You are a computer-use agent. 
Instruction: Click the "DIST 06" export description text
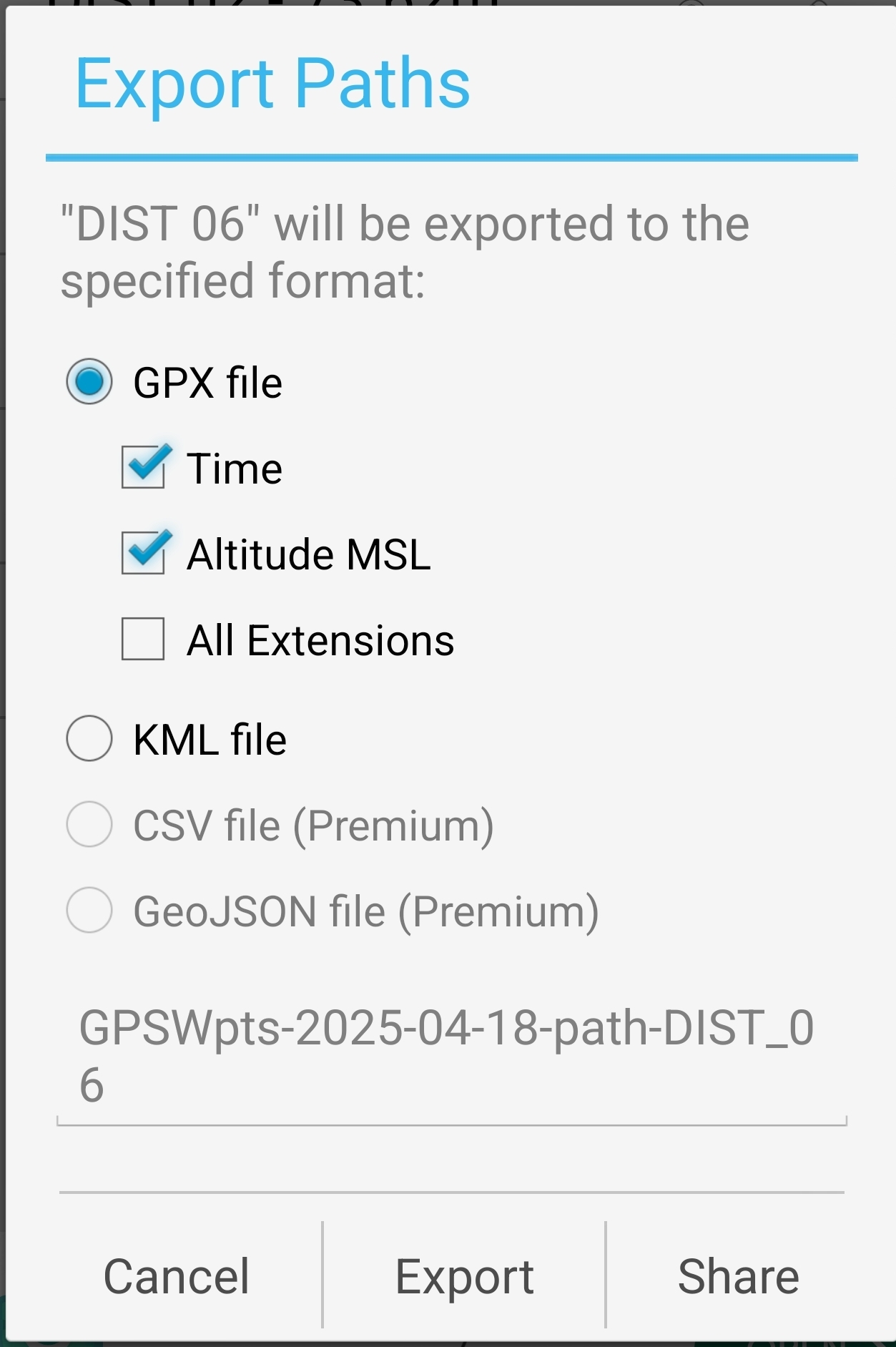405,252
